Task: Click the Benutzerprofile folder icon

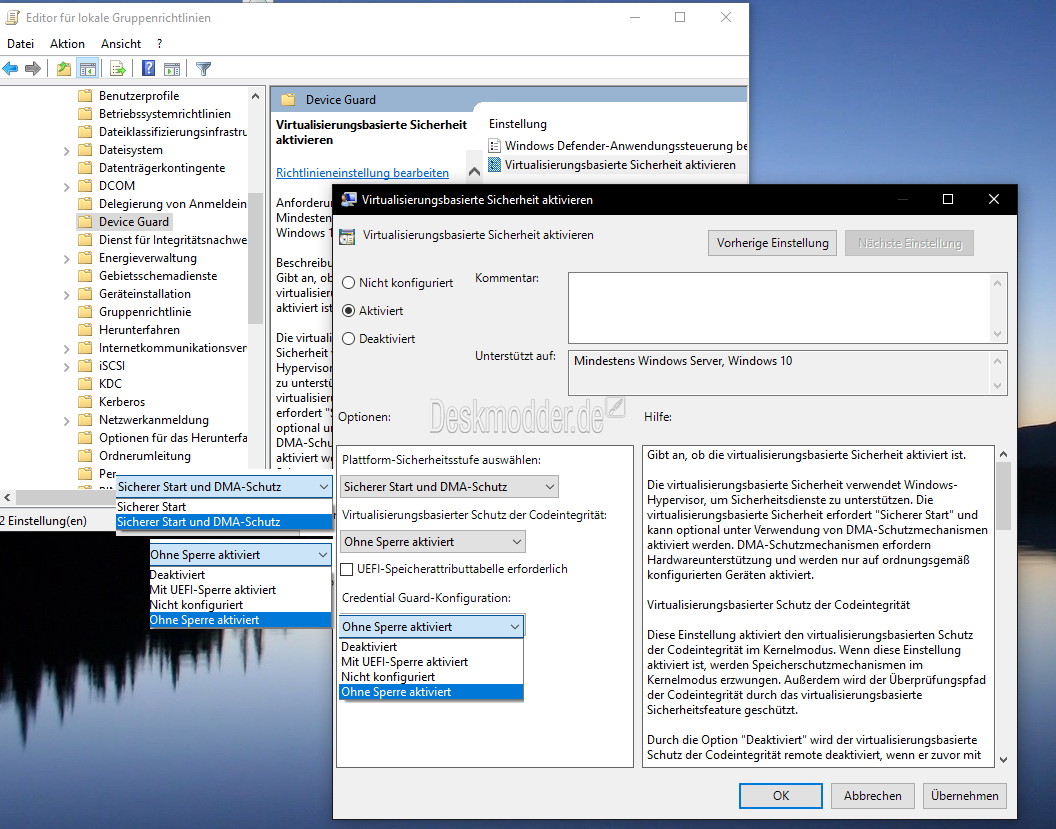Action: tap(85, 96)
